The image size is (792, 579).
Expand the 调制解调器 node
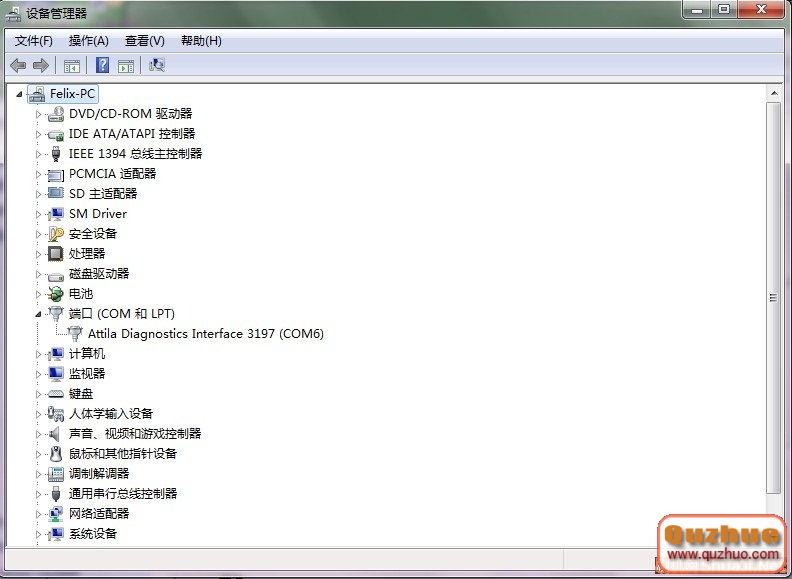tap(38, 474)
